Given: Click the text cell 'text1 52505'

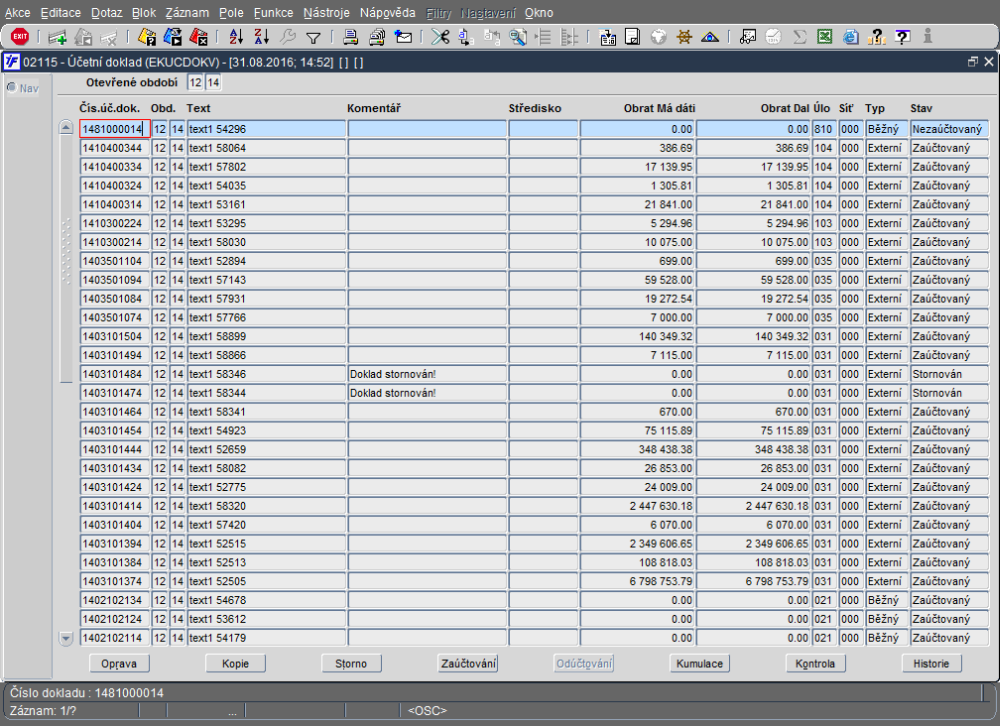Looking at the screenshot, I should point(266,581).
